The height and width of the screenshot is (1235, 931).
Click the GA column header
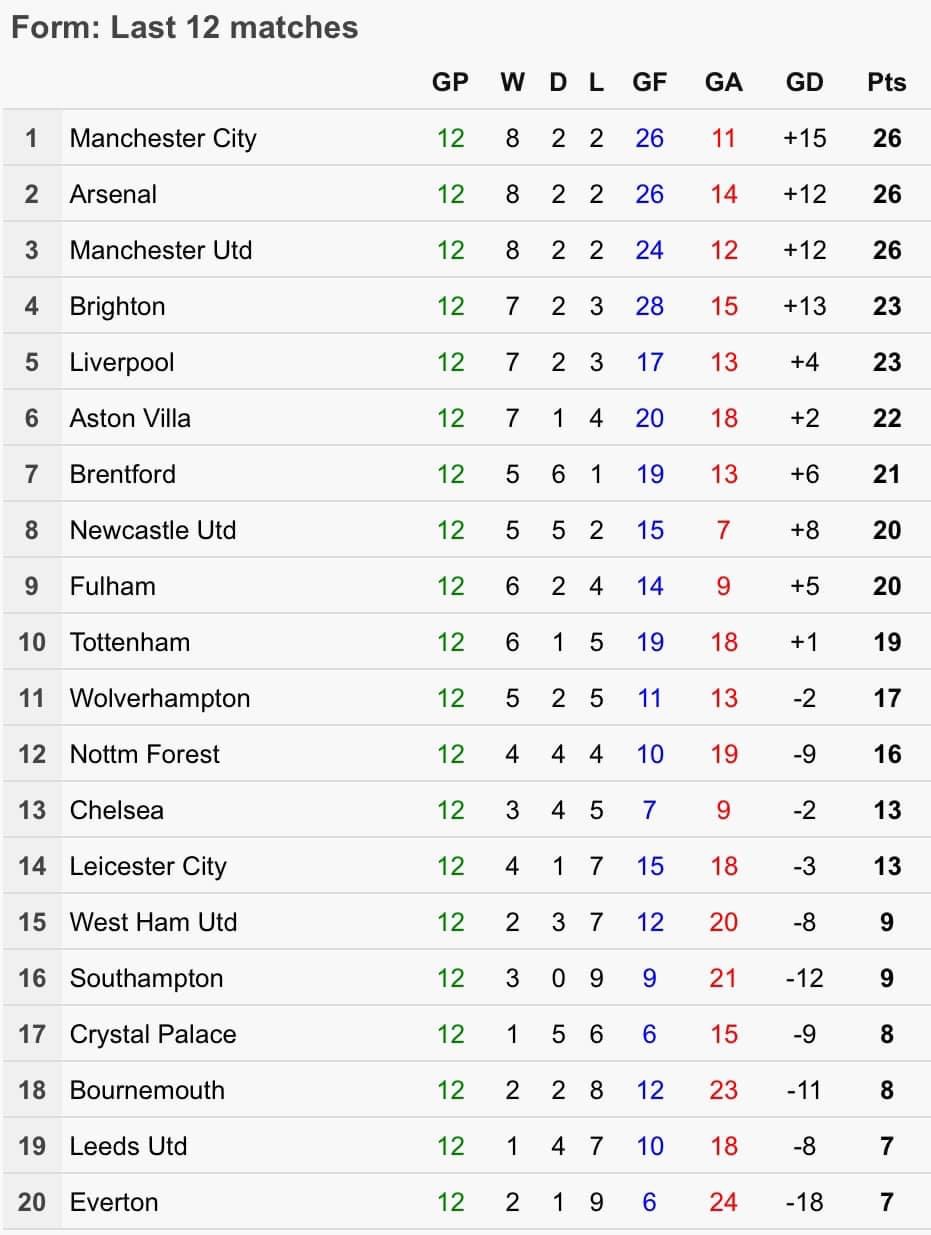(x=723, y=83)
